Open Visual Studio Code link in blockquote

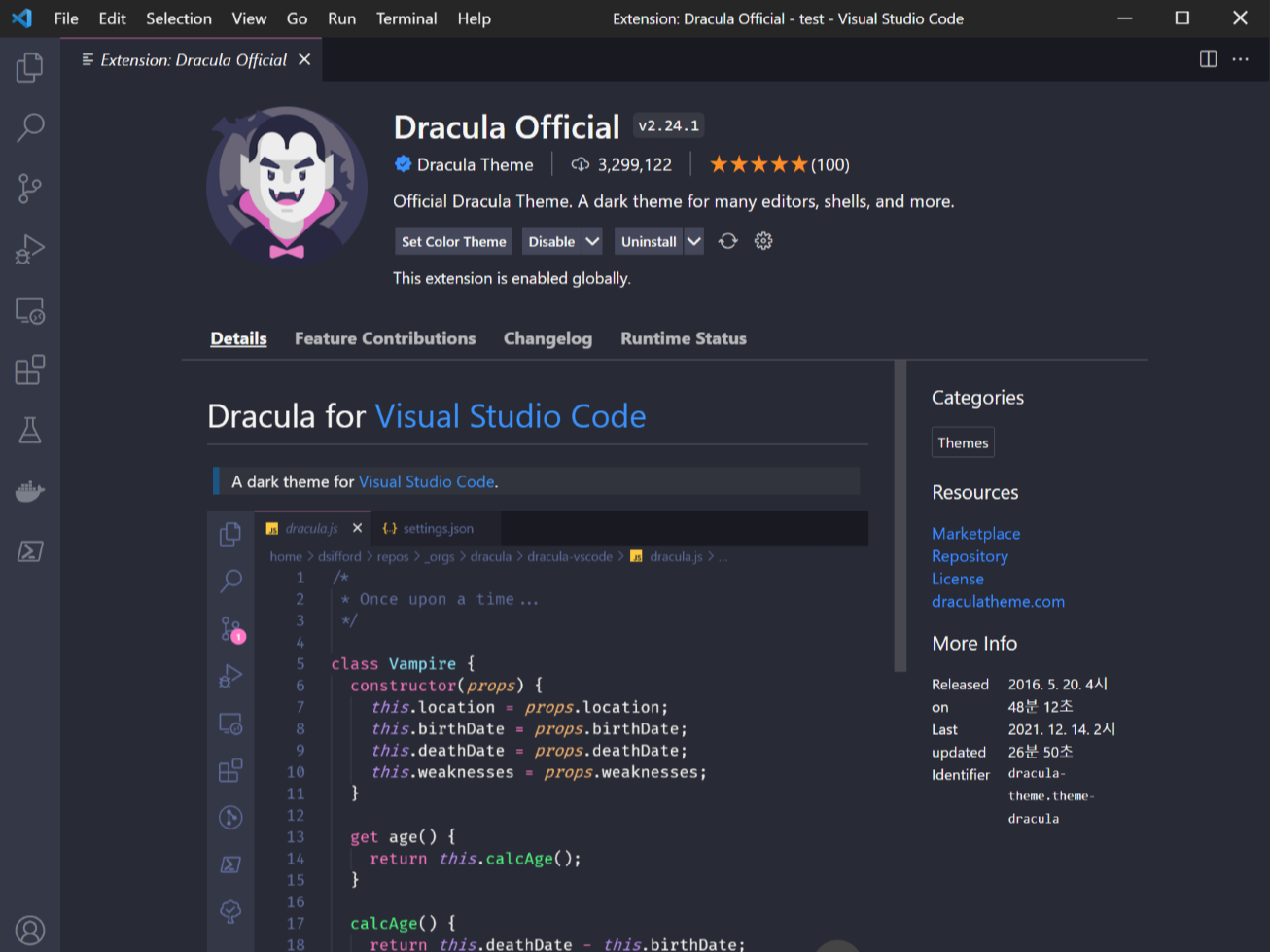click(x=426, y=481)
